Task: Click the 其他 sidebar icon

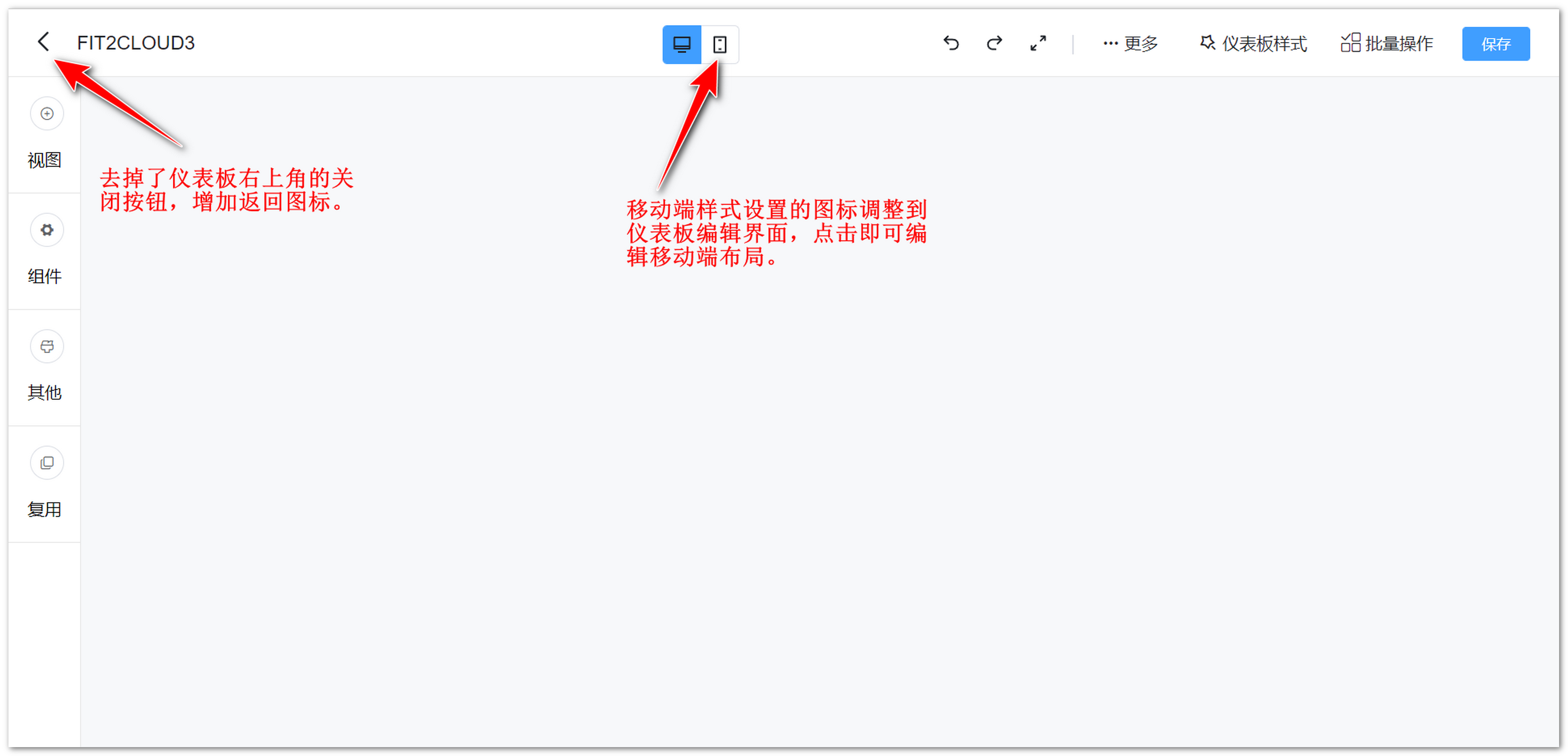Action: [x=47, y=347]
